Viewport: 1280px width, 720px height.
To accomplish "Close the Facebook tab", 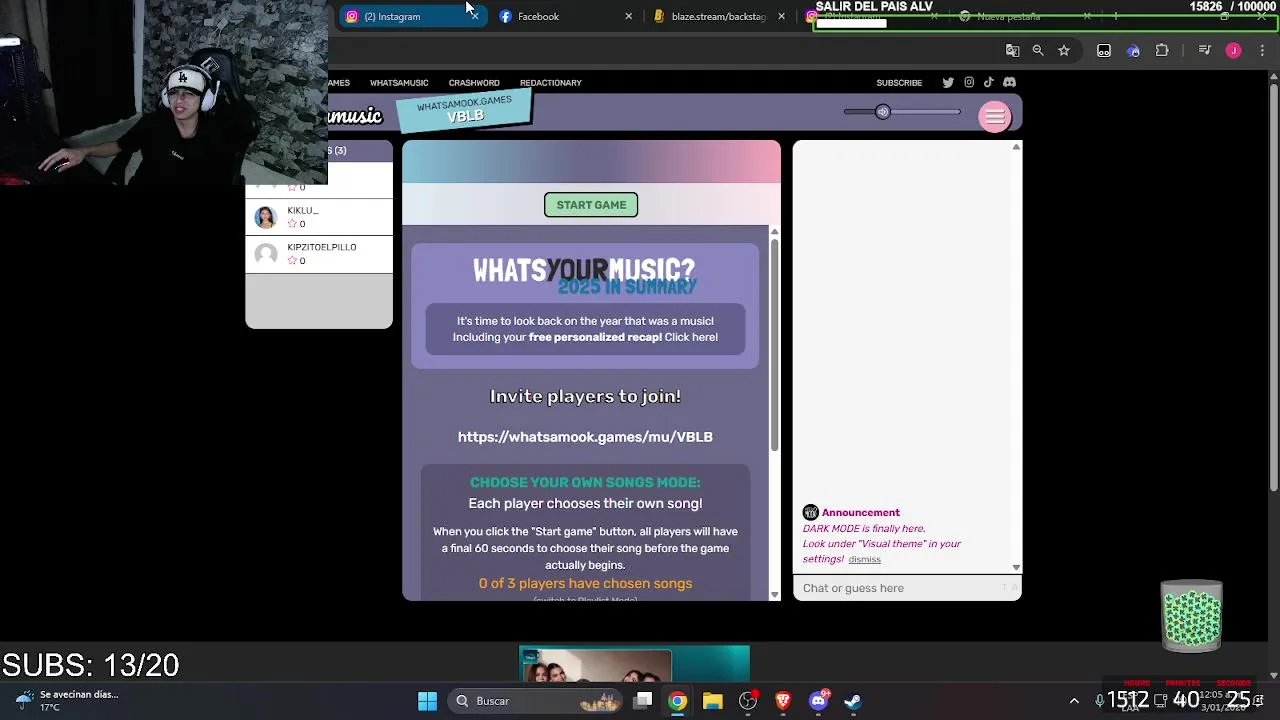I will 628,16.
